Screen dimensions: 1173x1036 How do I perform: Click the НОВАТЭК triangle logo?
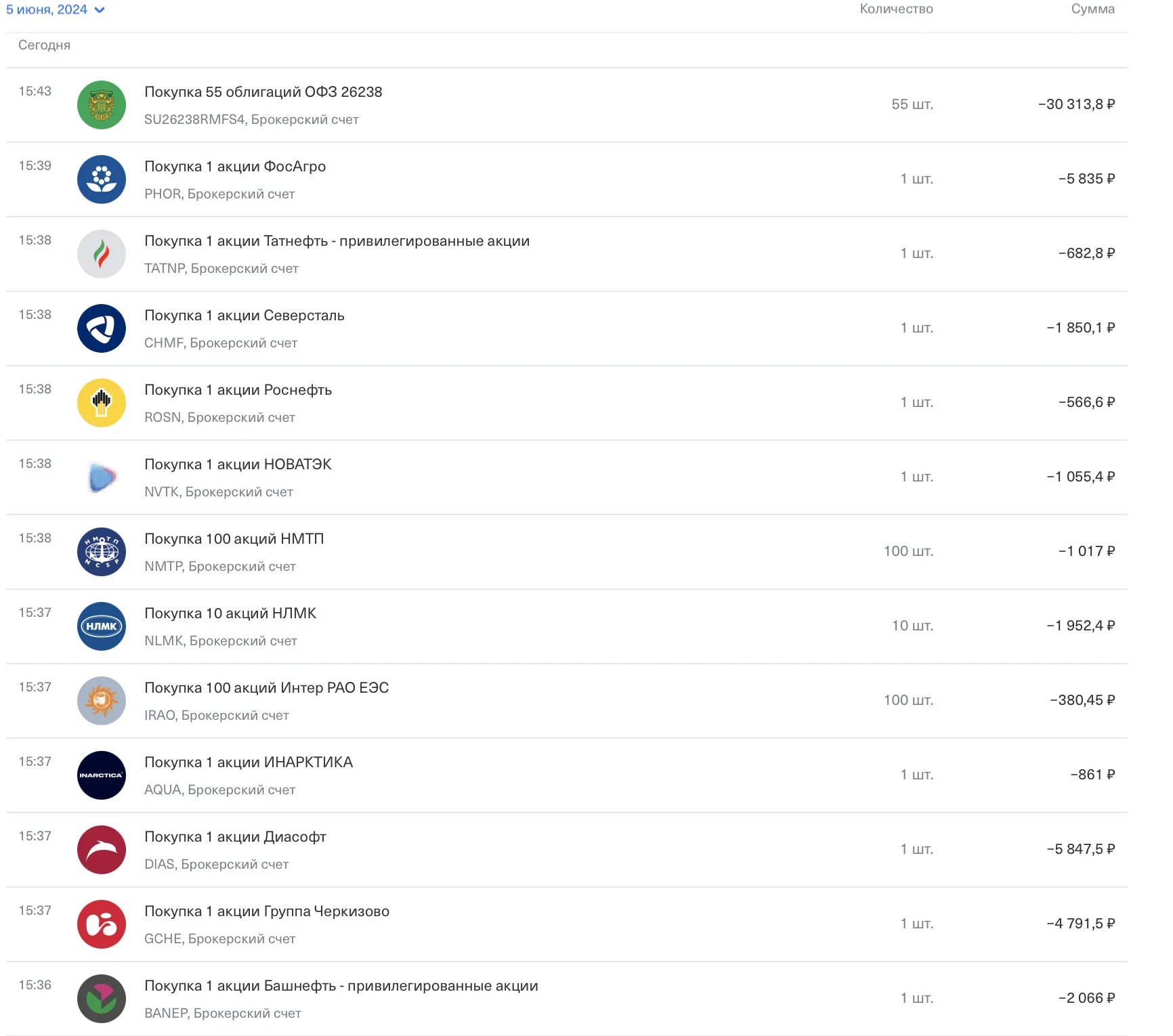pos(102,477)
